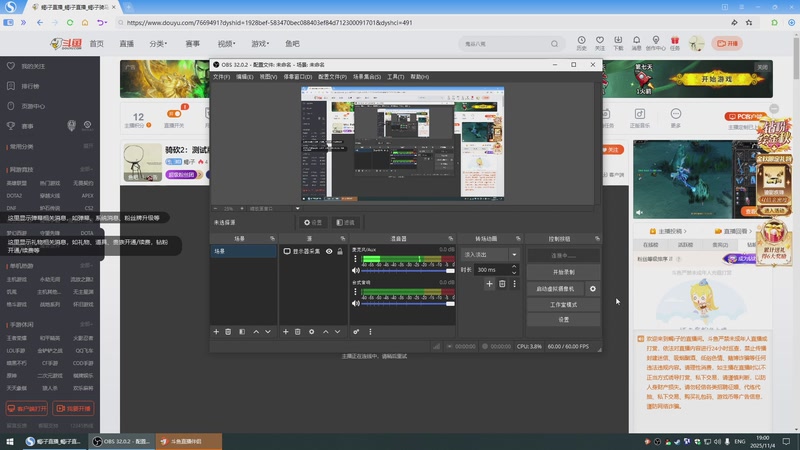Open advanced audio properties gears icon in mixer
Image resolution: width=800 pixels, height=450 pixels.
point(356,332)
